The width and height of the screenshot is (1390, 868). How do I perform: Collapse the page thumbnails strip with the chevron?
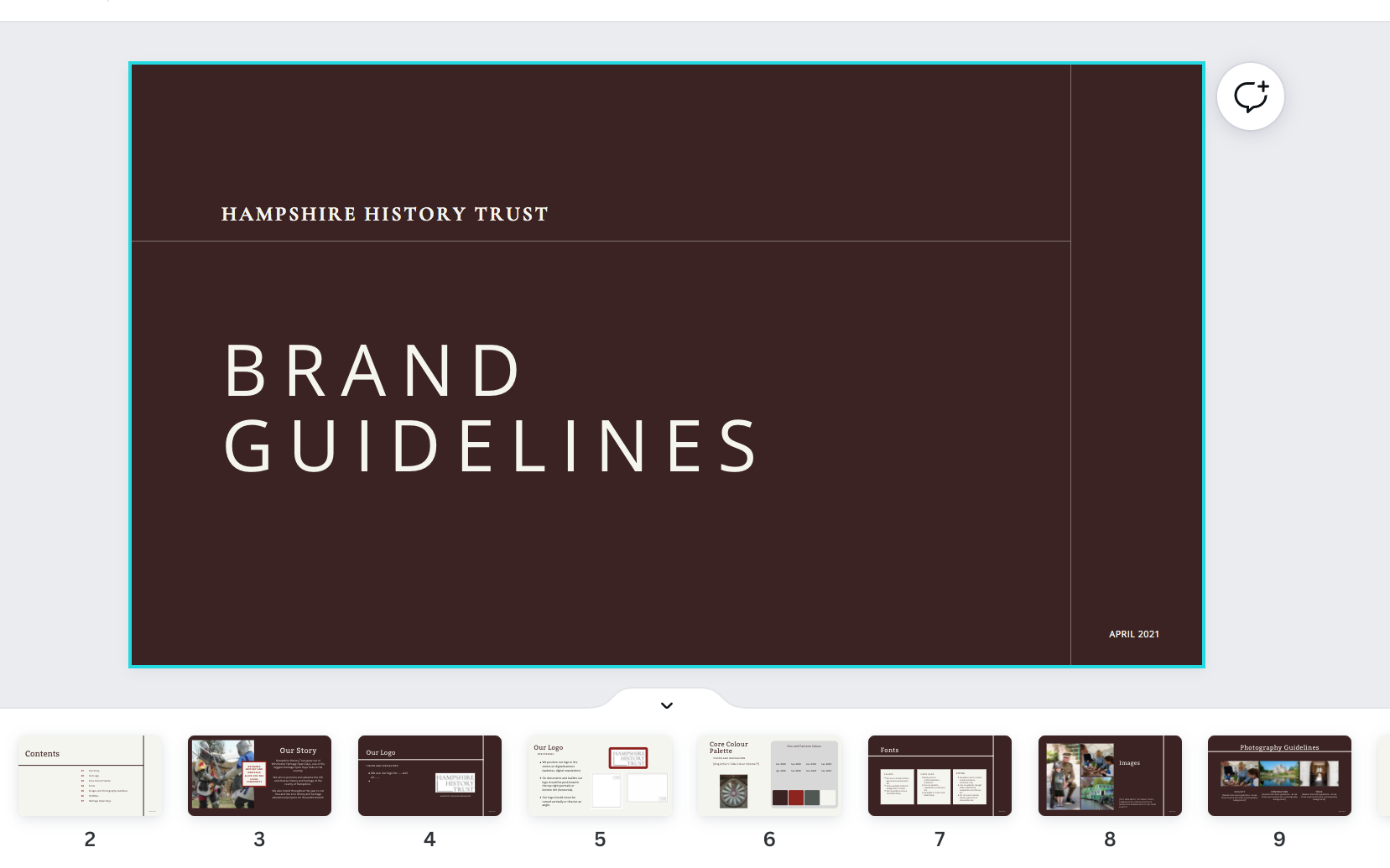pyautogui.click(x=666, y=705)
